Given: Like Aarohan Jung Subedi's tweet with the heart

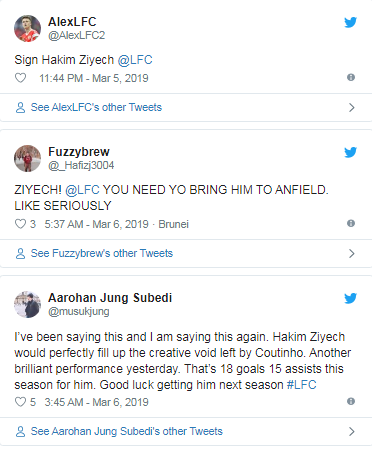Looking at the screenshot, I should [x=20, y=402].
